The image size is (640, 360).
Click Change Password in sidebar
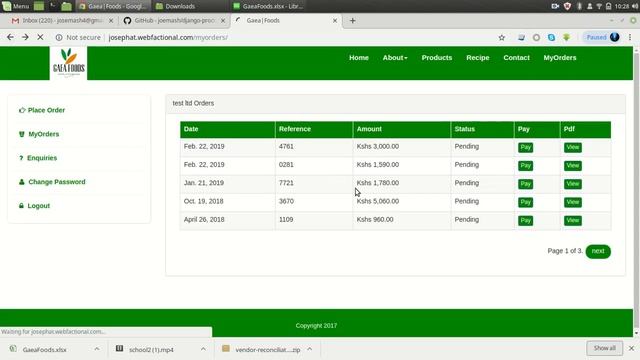52,182
